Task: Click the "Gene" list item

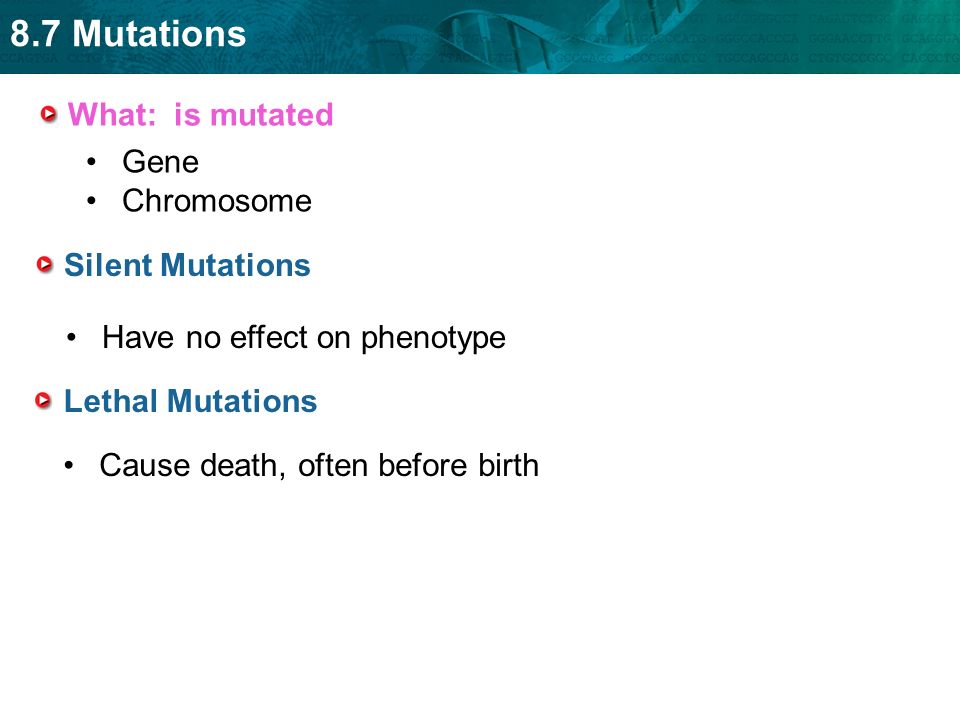Action: (x=160, y=162)
